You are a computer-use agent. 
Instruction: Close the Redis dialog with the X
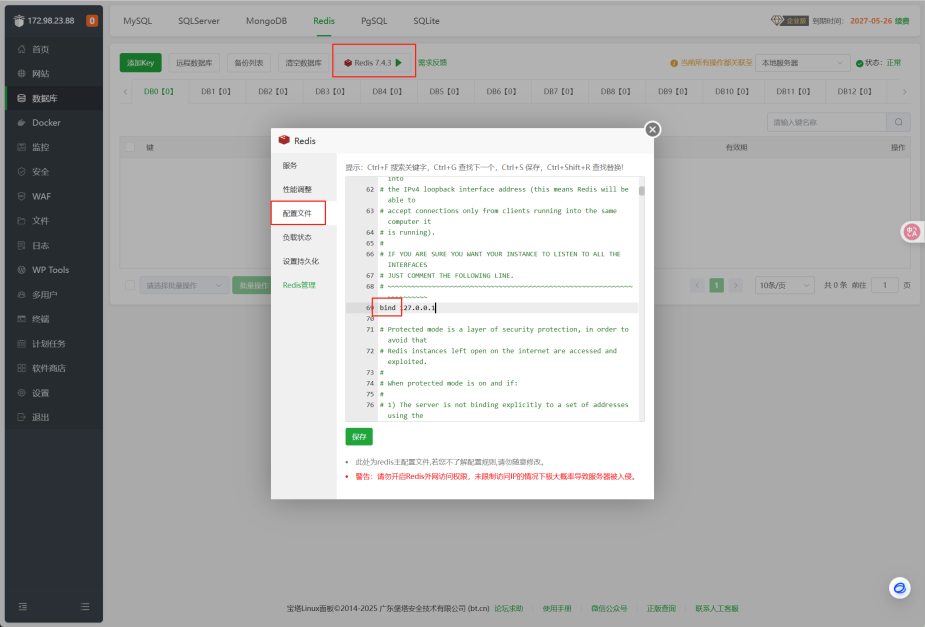(x=652, y=129)
